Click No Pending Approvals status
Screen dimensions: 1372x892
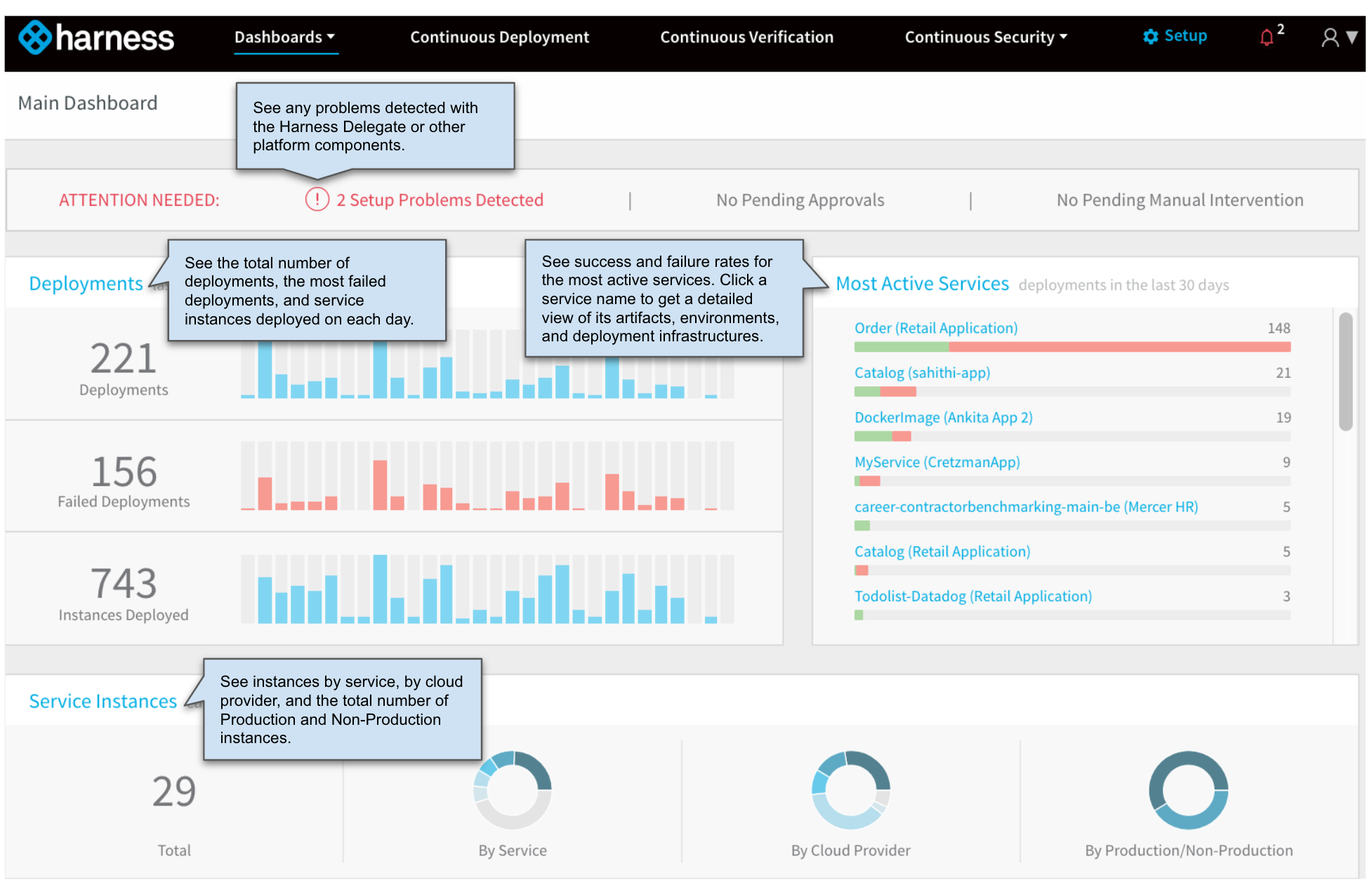pyautogui.click(x=800, y=200)
